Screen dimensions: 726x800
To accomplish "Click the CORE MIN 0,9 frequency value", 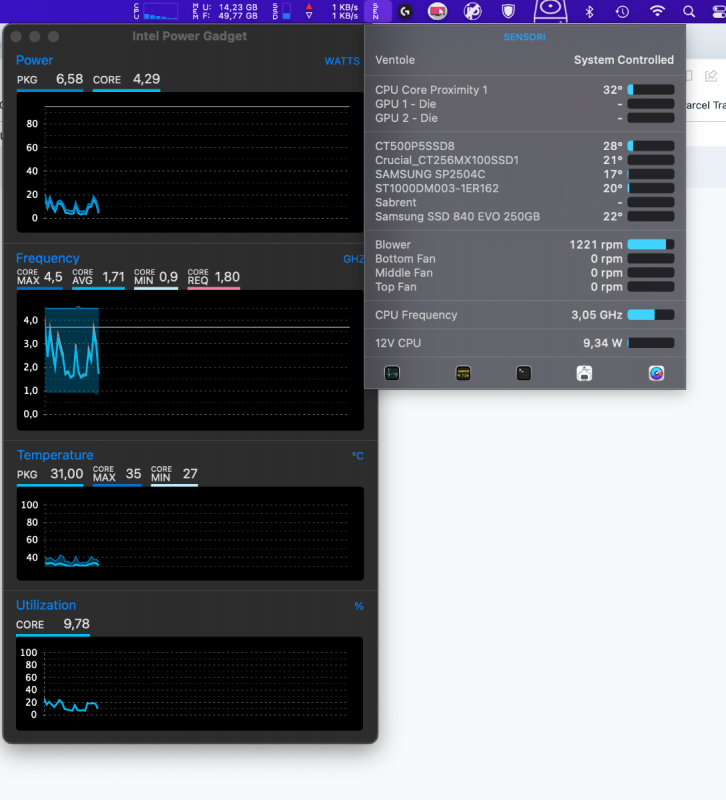I will [x=156, y=278].
